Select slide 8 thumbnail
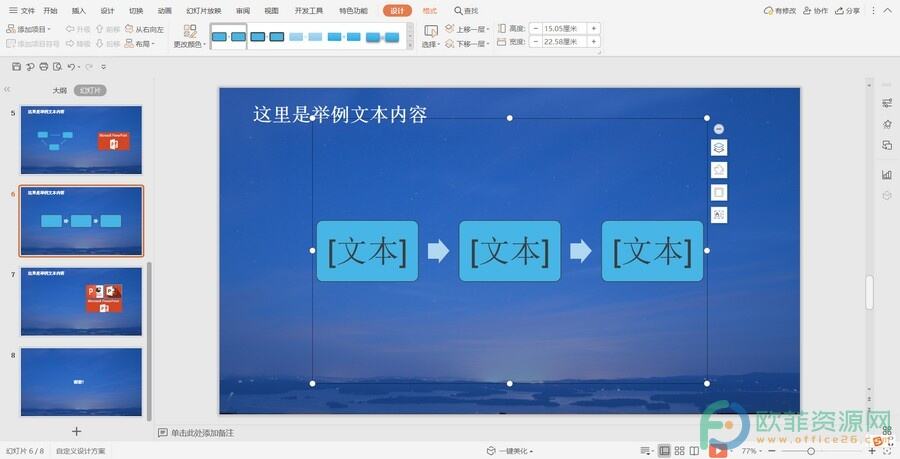The image size is (900, 459). coord(81,382)
